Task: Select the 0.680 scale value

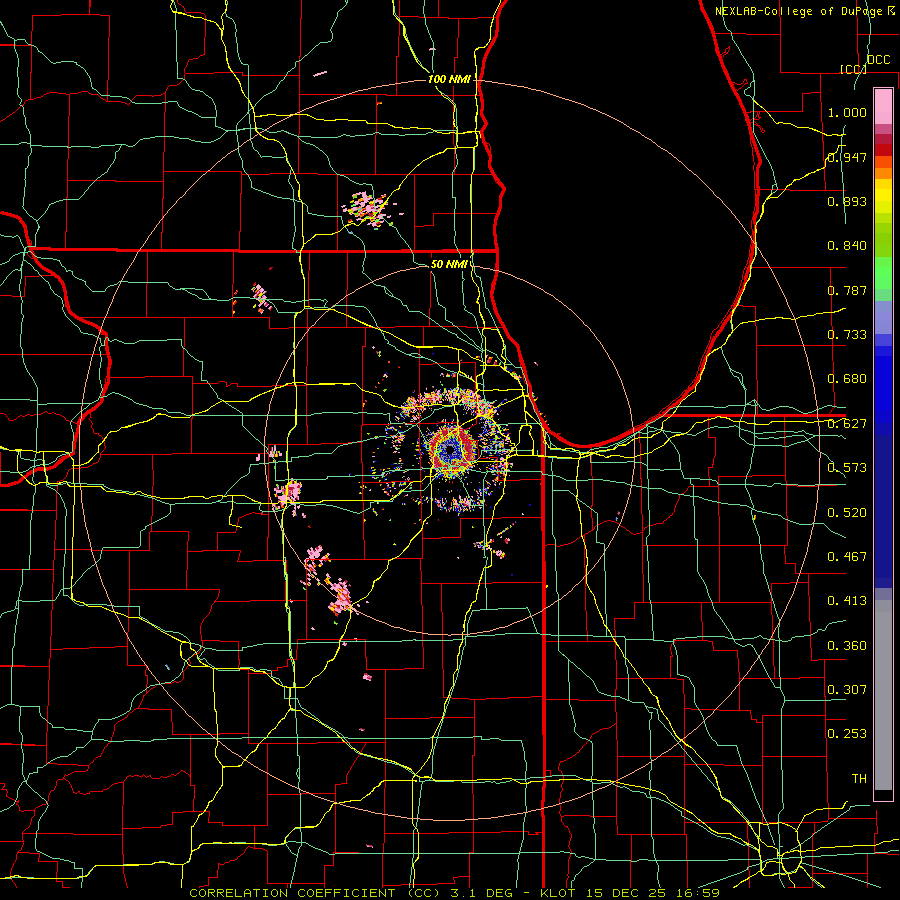Action: (x=847, y=379)
